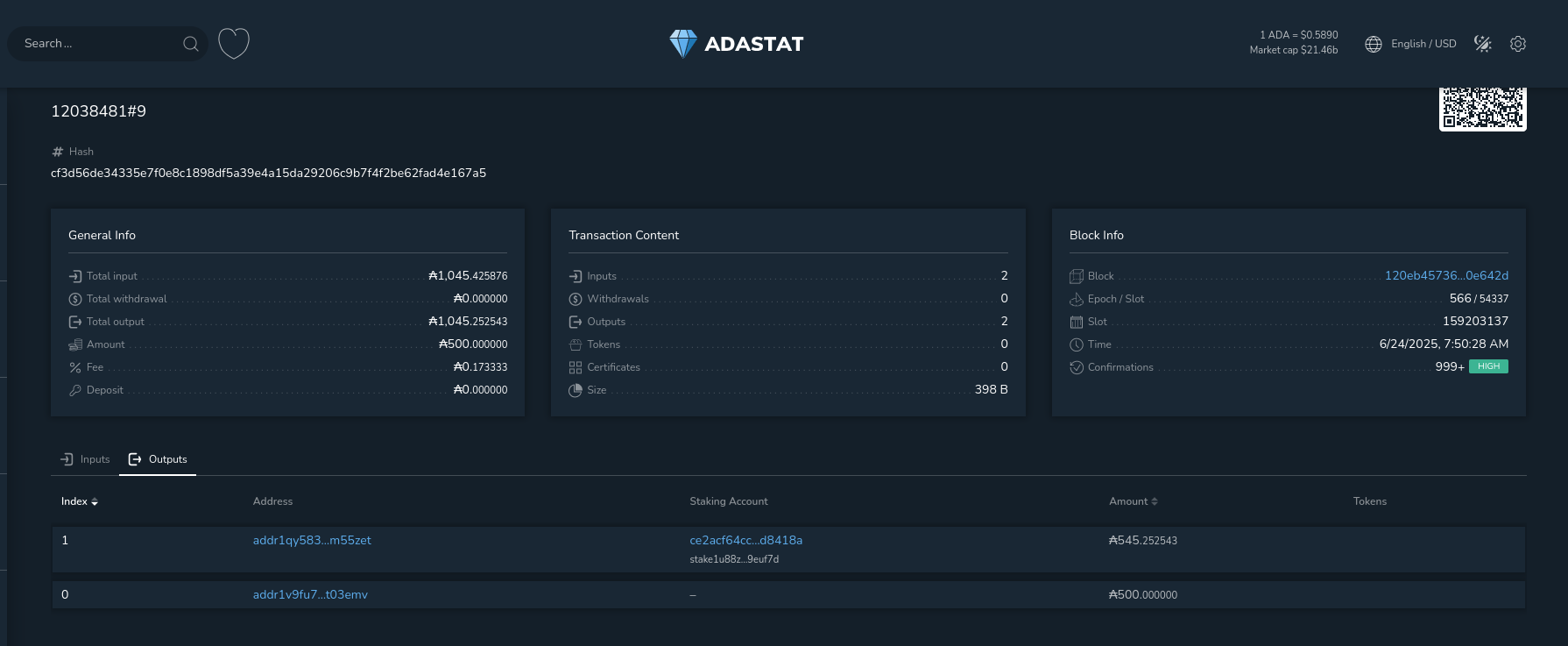Open the English / USD language selector

(1423, 44)
